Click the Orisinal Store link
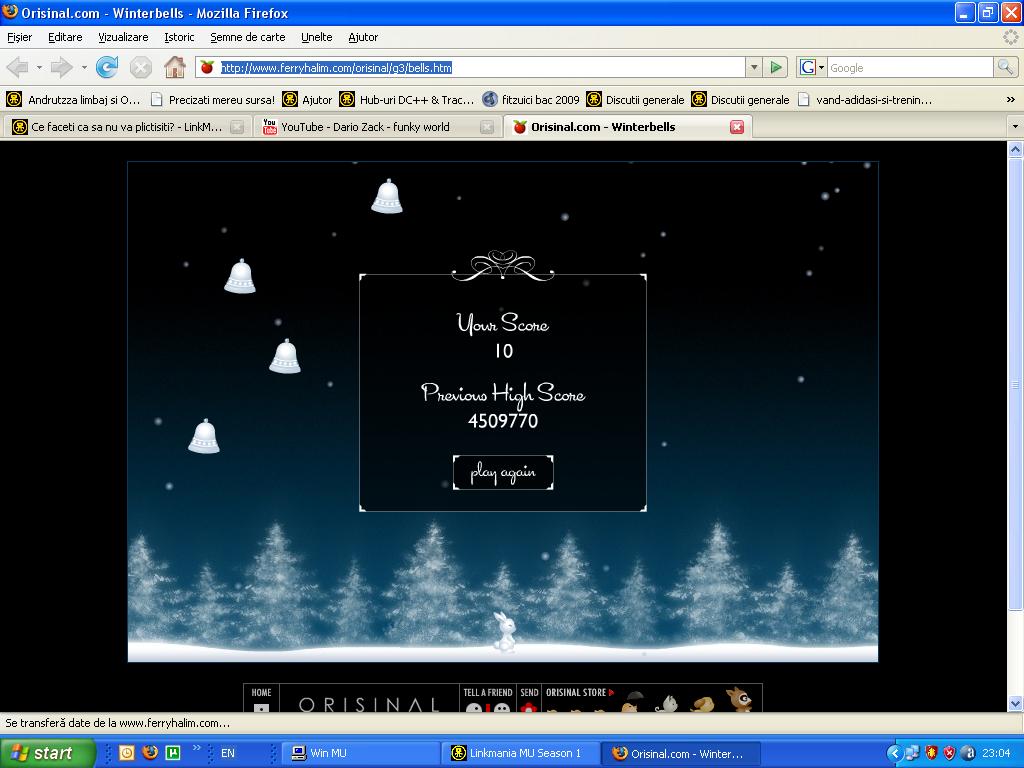 (580, 692)
